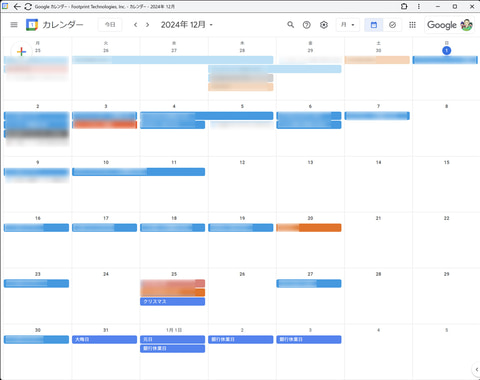480x380 pixels.
Task: Show side panel with bottom-right chevron
Action: pos(476,369)
